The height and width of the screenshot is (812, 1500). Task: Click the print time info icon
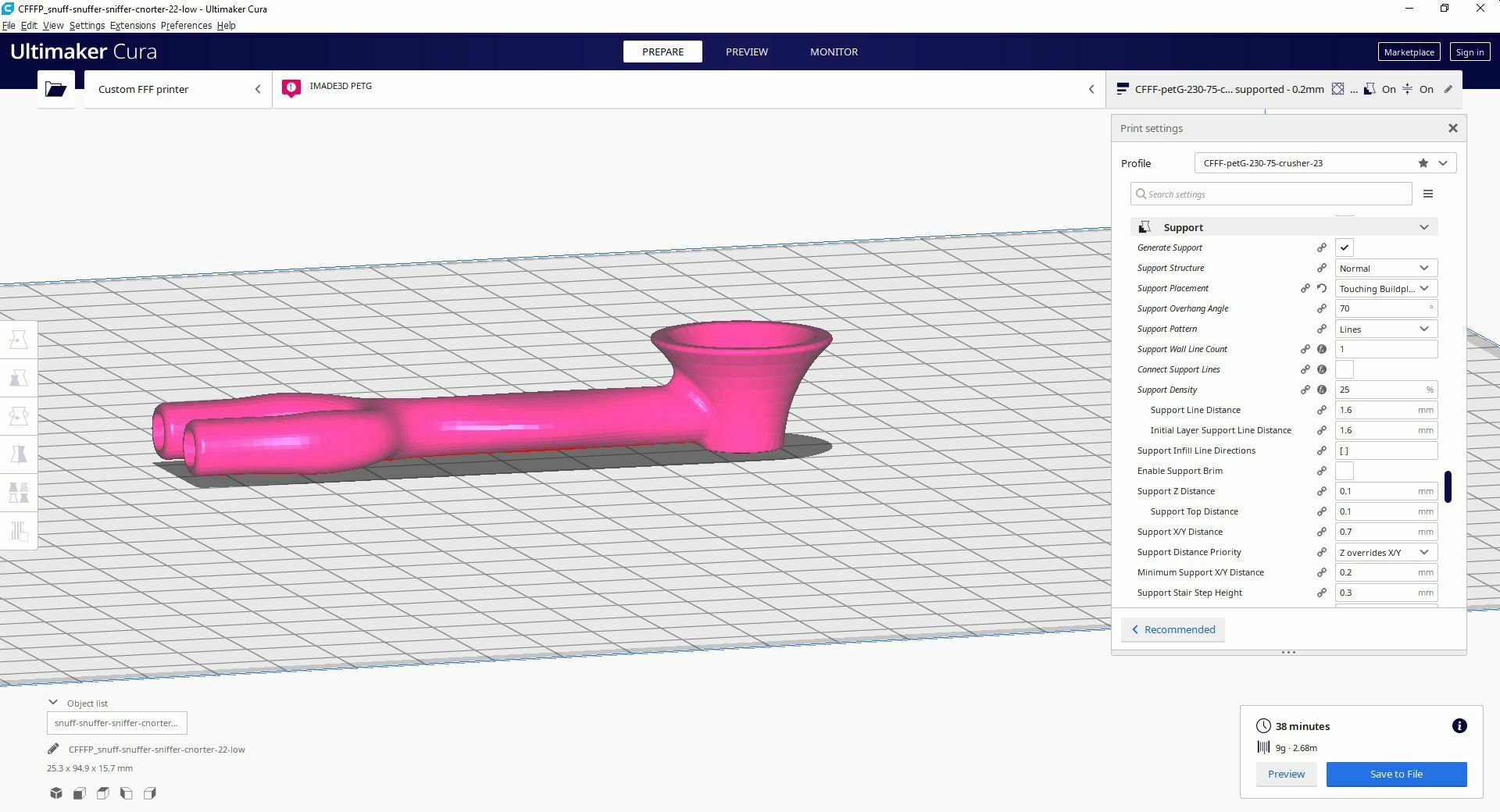click(x=1459, y=726)
